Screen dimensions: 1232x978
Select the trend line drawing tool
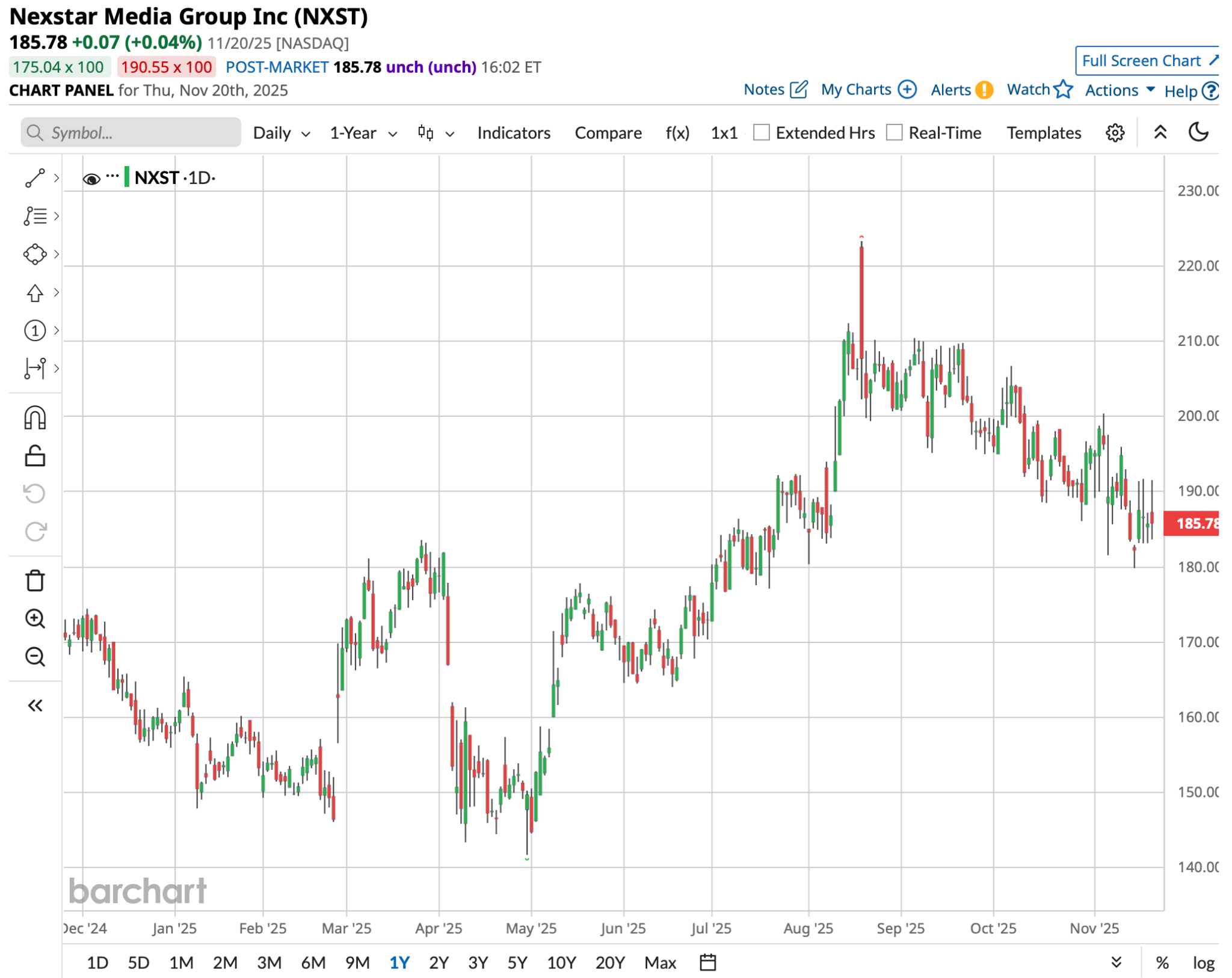click(35, 178)
